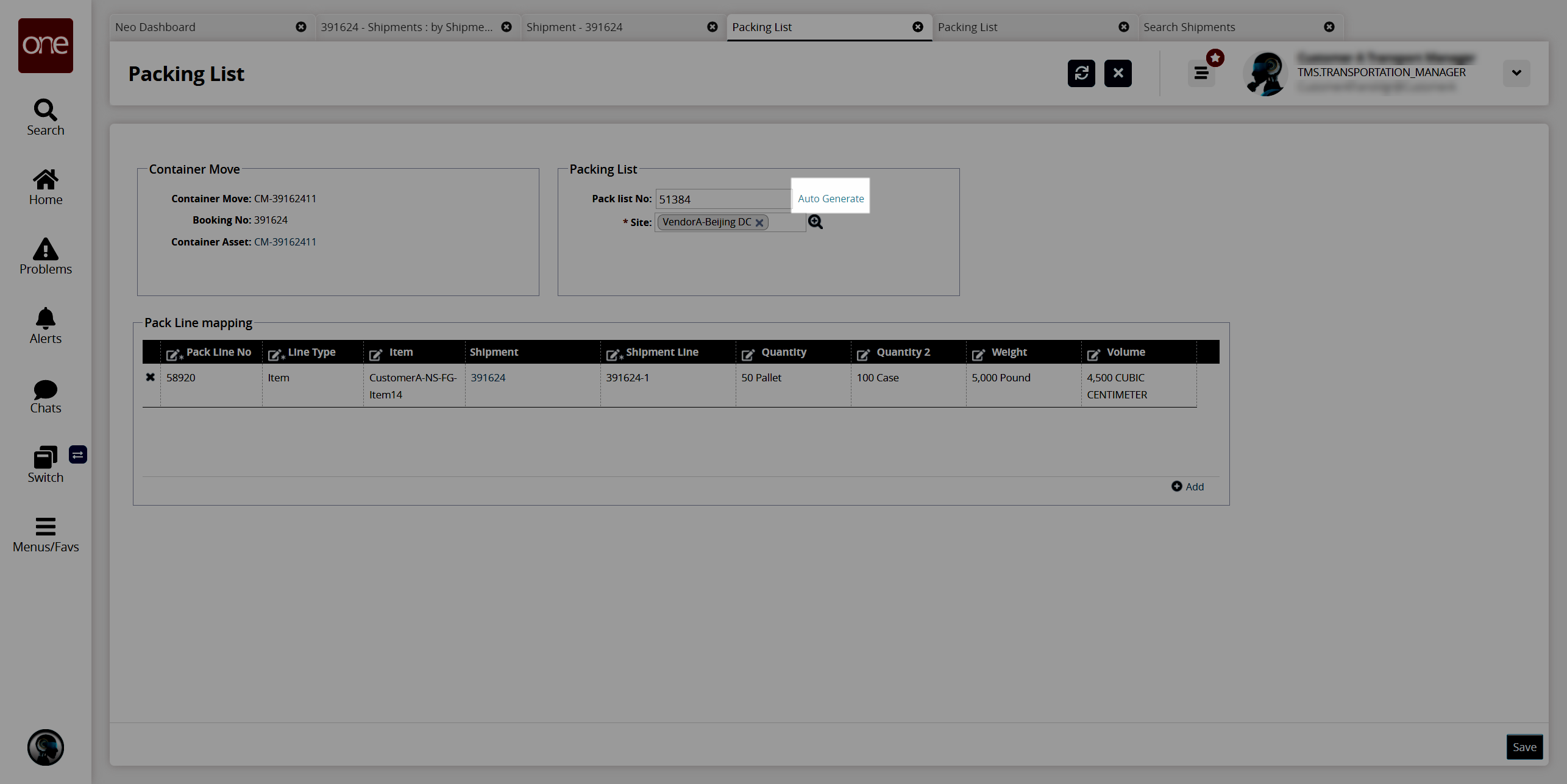Viewport: 1567px width, 784px height.
Task: Click the refresh icon in header
Action: pos(1081,73)
